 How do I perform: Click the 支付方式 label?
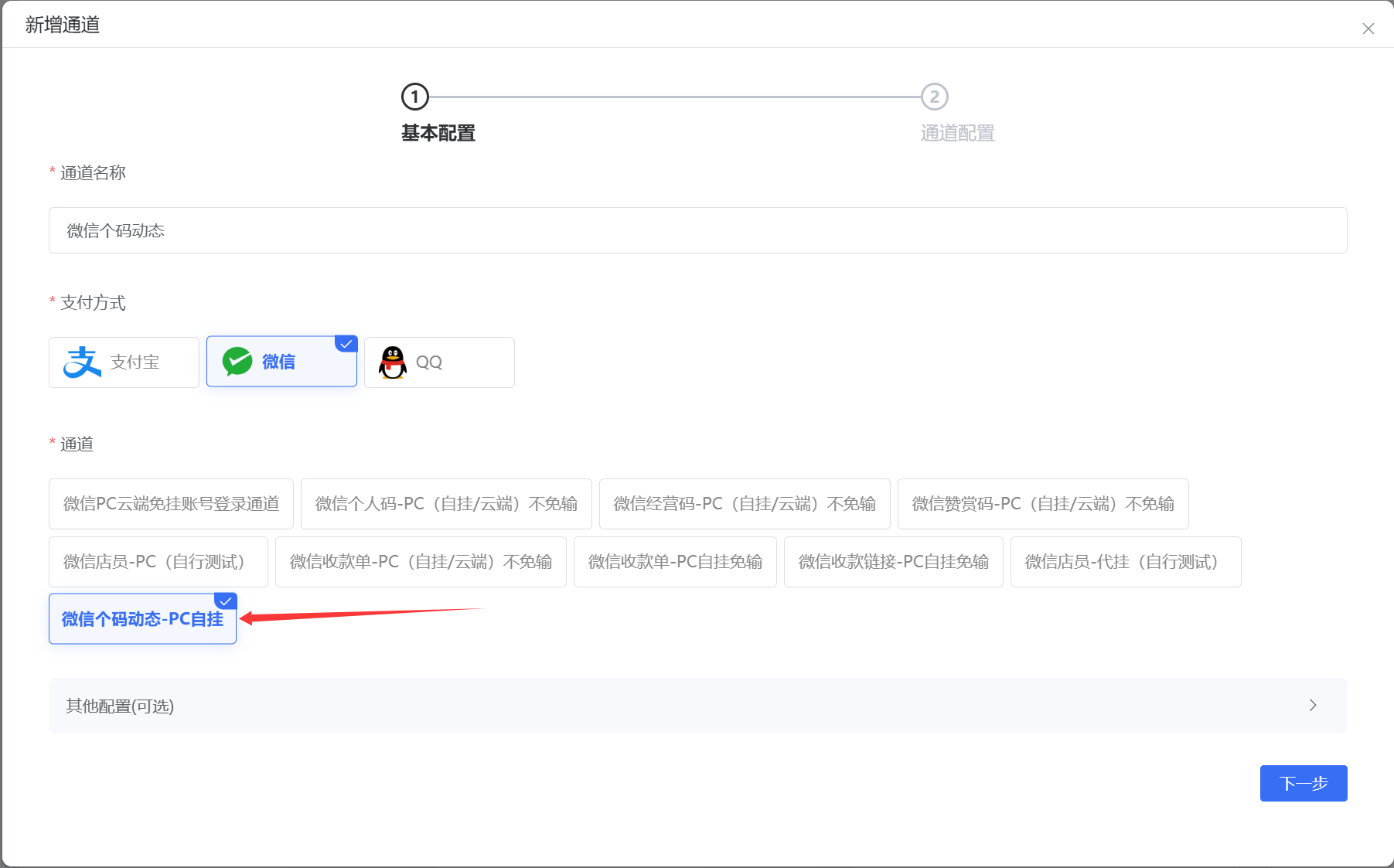pyautogui.click(x=93, y=302)
